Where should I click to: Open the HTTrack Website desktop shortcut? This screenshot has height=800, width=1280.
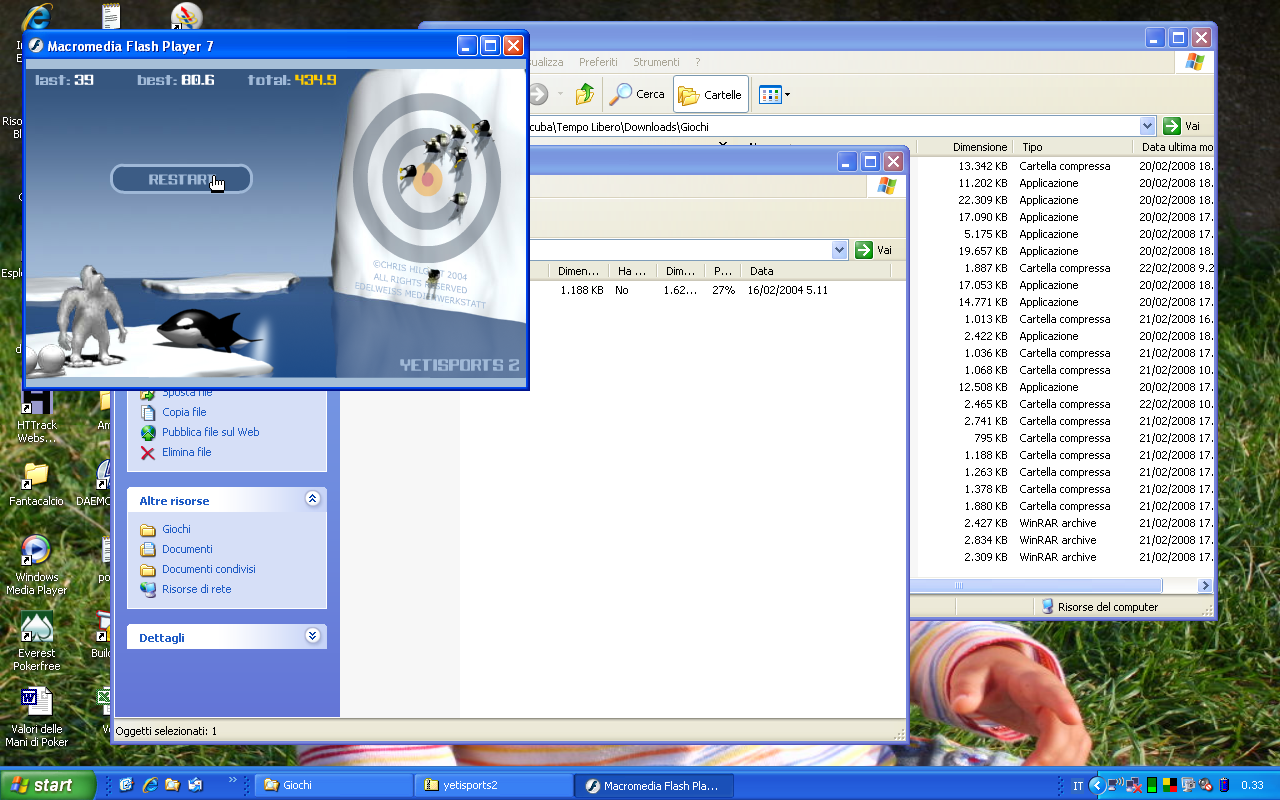(x=37, y=417)
